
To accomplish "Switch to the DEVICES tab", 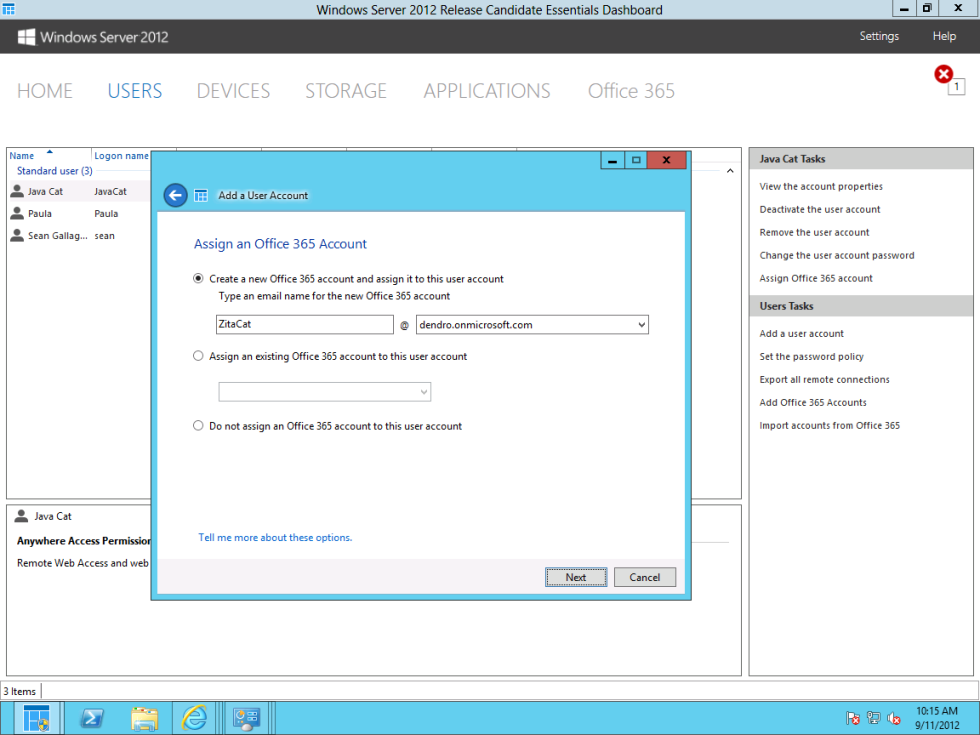I will 233,90.
